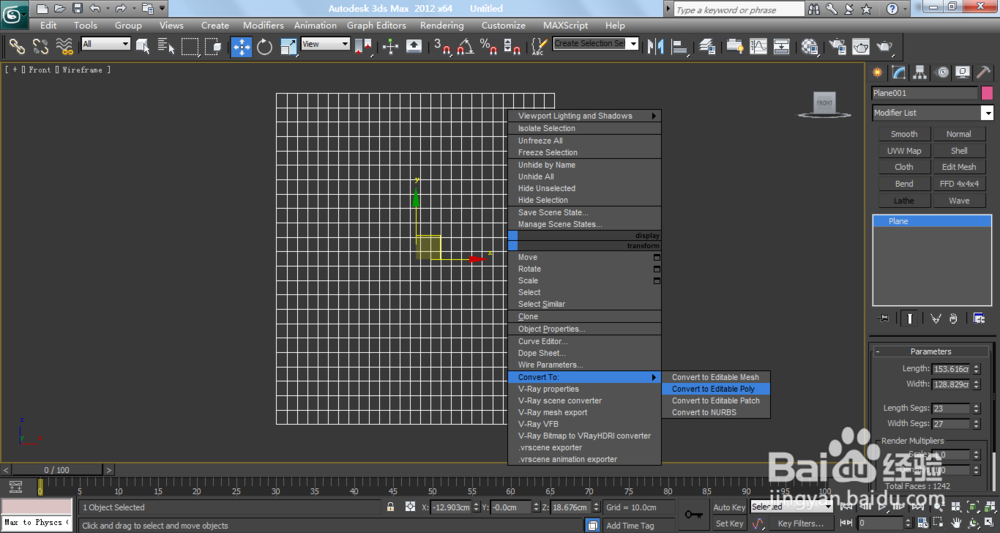Image resolution: width=1000 pixels, height=533 pixels.
Task: Click the Shell modifier button
Action: [959, 151]
